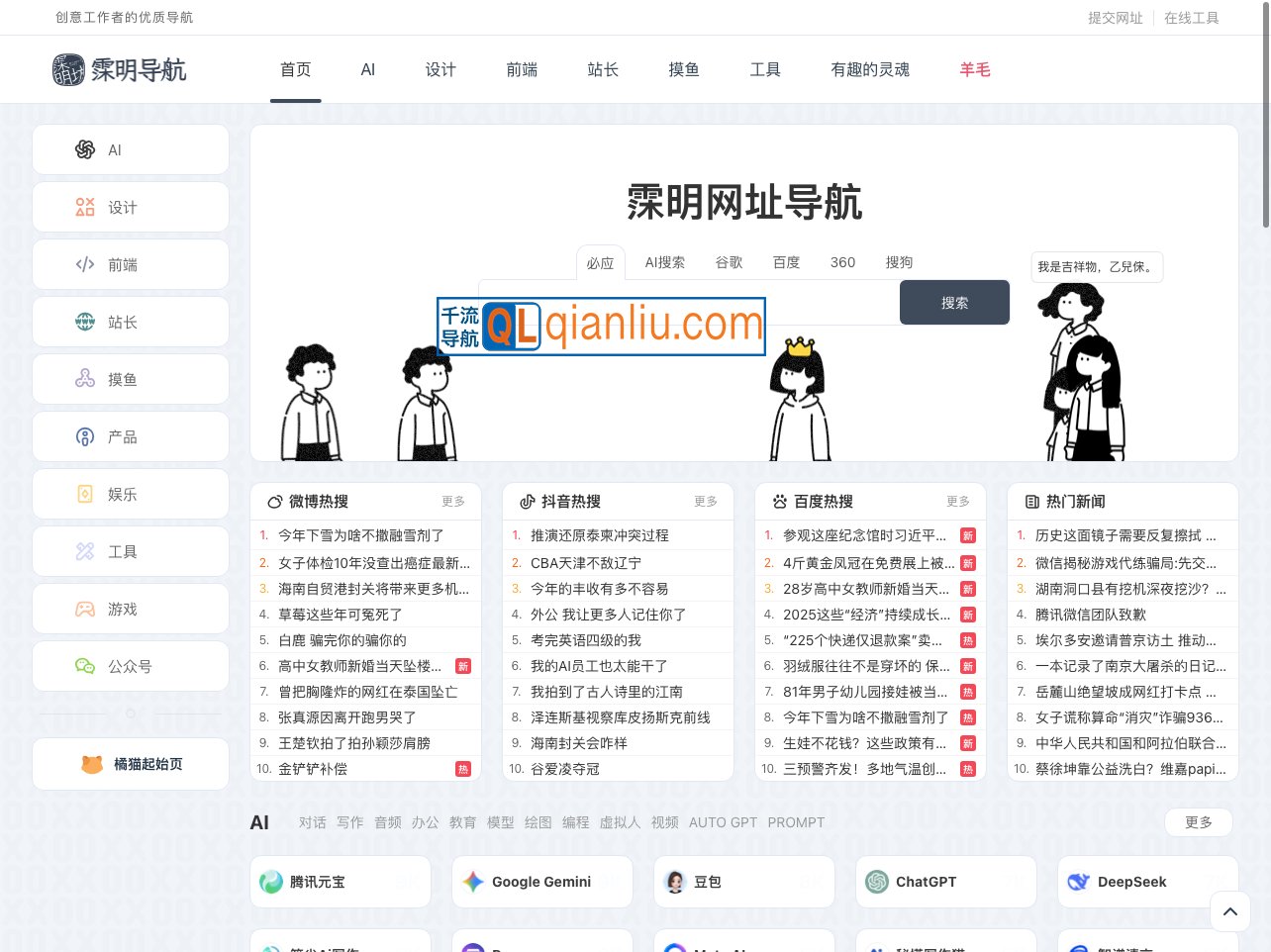Viewport: 1271px width, 952px height.
Task: Navigate to 有趣的灵魂 in the top nav
Action: [870, 69]
